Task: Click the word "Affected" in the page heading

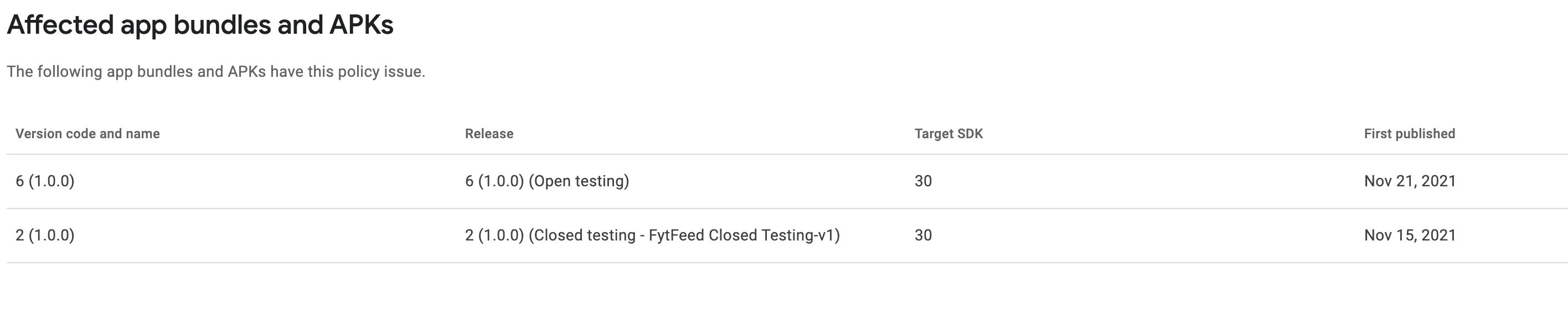Action: click(60, 25)
